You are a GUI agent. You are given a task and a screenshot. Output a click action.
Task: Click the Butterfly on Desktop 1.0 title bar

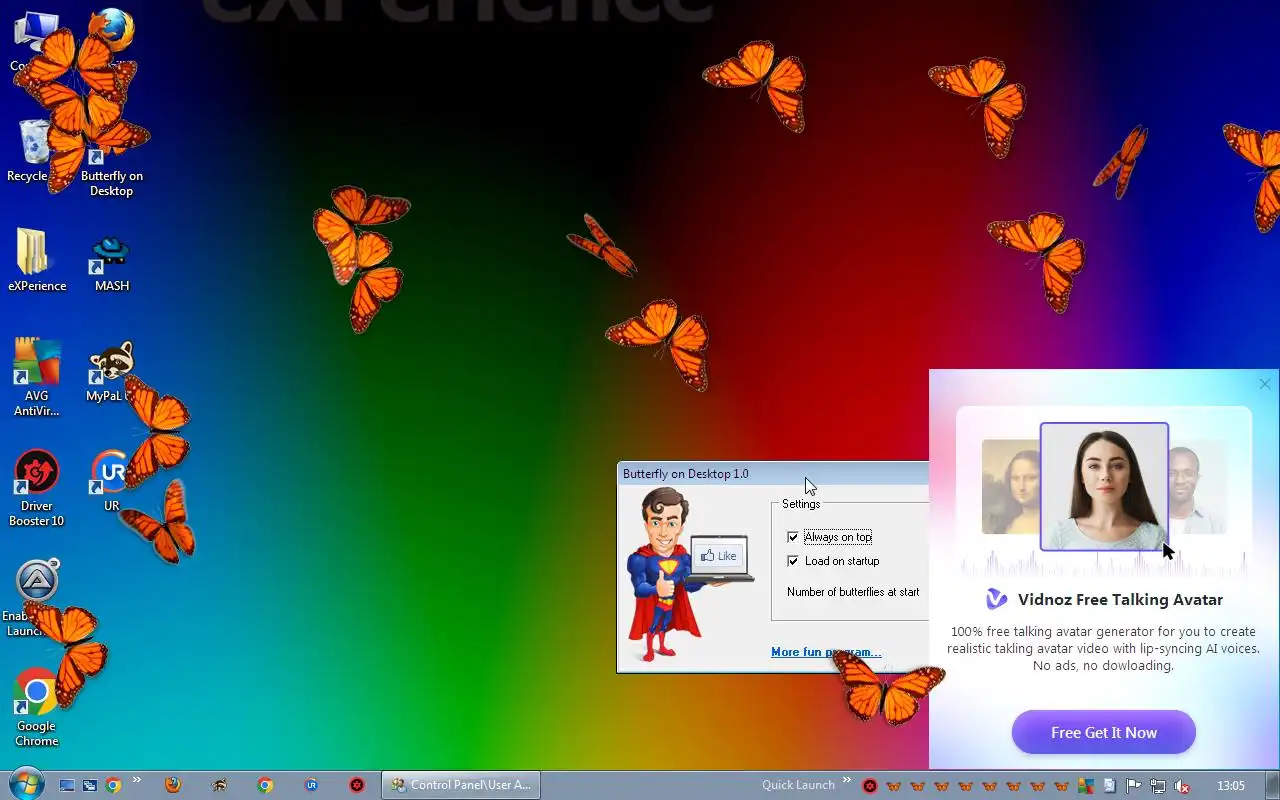pyautogui.click(x=772, y=474)
